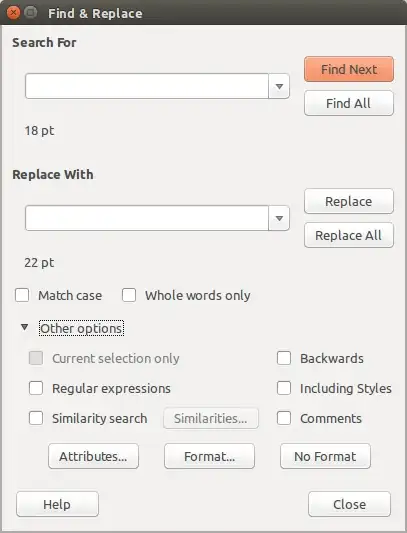407x533 pixels.
Task: Open the Attributes... dialog
Action: point(94,456)
